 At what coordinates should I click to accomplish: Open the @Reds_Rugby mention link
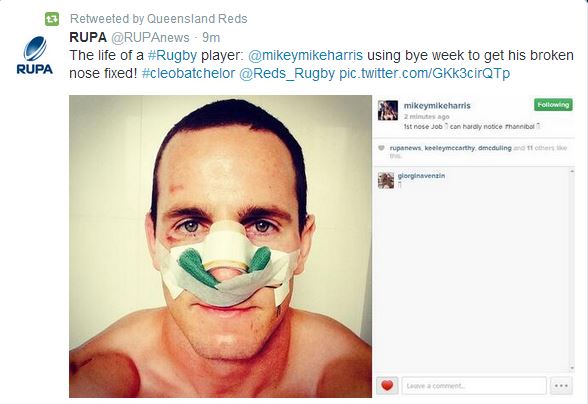pyautogui.click(x=286, y=74)
